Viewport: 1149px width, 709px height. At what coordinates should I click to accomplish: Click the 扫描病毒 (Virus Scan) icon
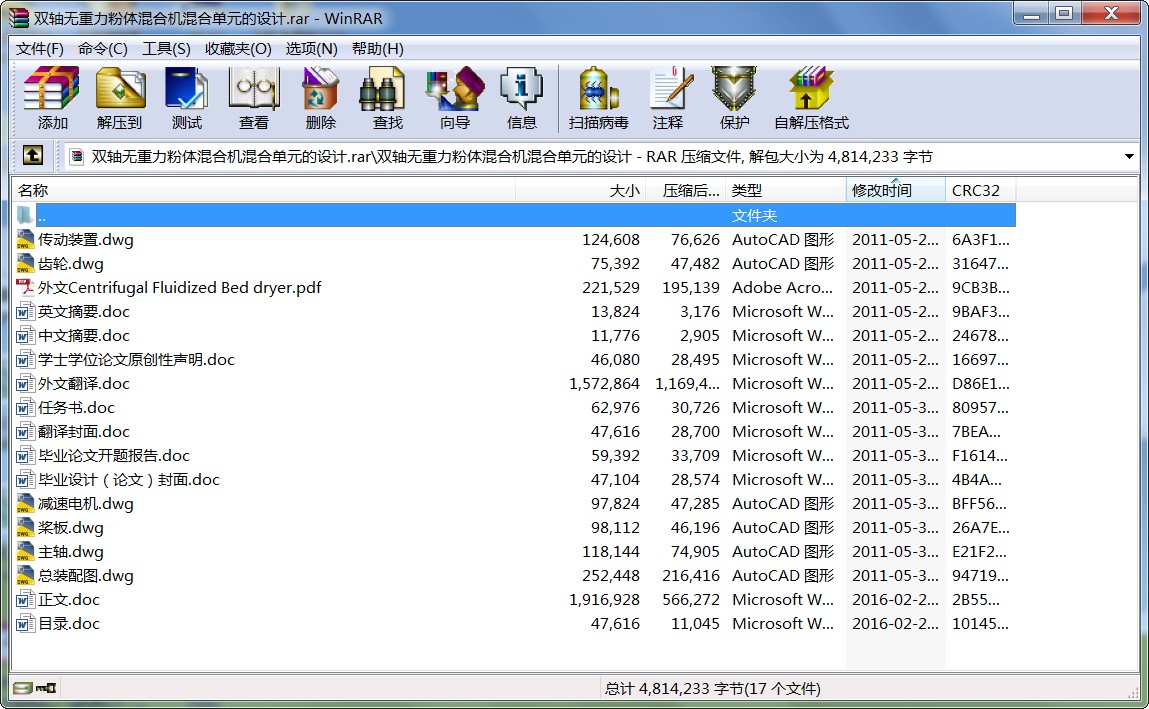(x=598, y=98)
